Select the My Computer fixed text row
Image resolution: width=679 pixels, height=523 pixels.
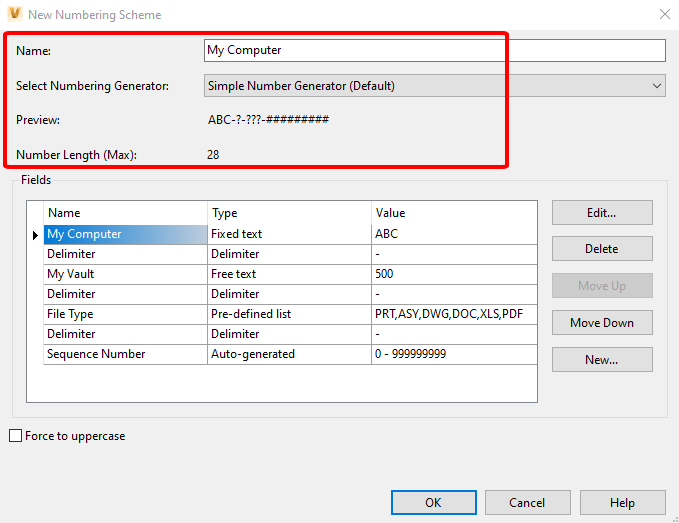290,234
